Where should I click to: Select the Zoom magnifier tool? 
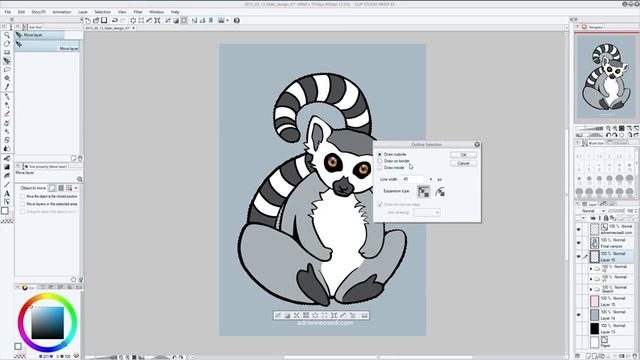(x=7, y=36)
